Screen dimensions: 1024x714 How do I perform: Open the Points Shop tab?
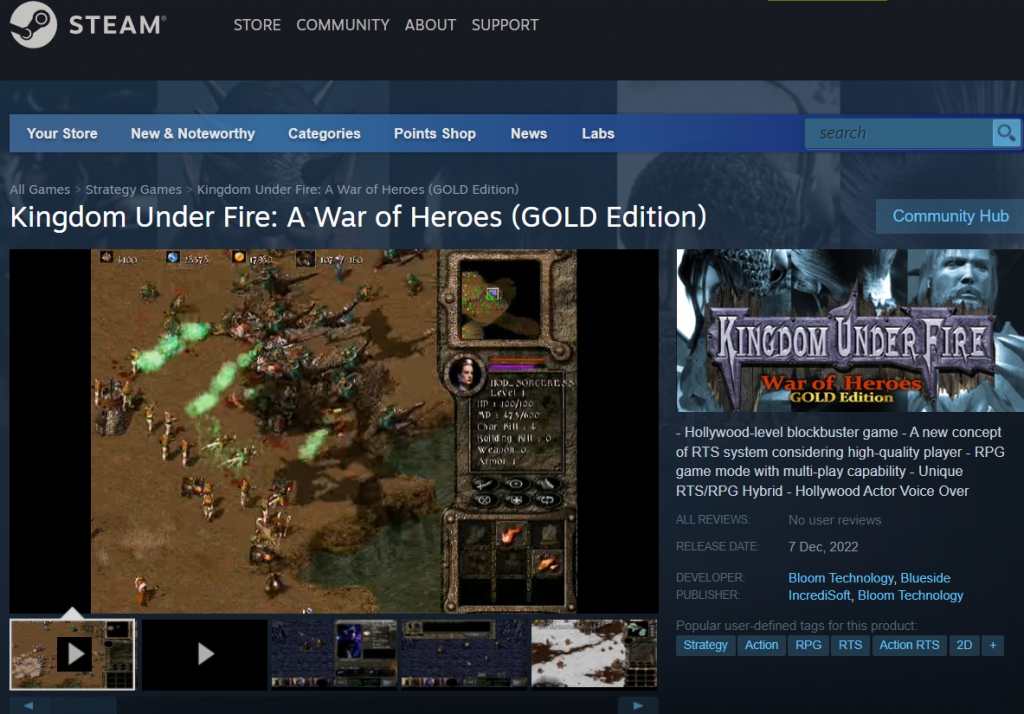click(x=435, y=133)
